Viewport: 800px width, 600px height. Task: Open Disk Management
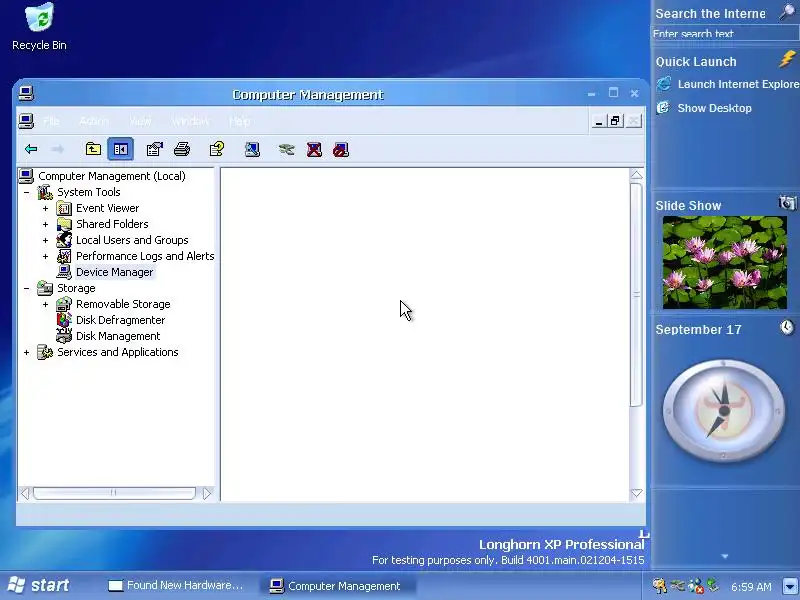click(118, 336)
